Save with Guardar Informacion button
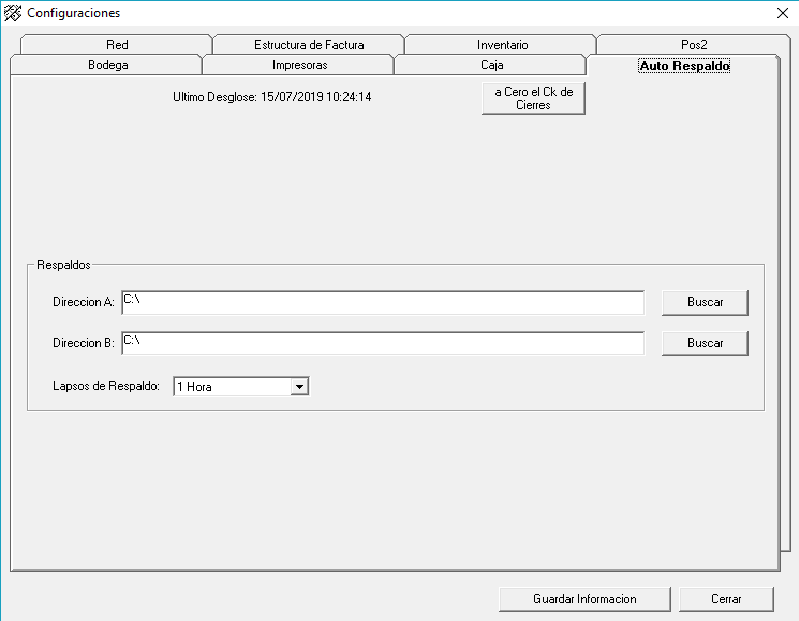The width and height of the screenshot is (799, 621). pyautogui.click(x=585, y=599)
